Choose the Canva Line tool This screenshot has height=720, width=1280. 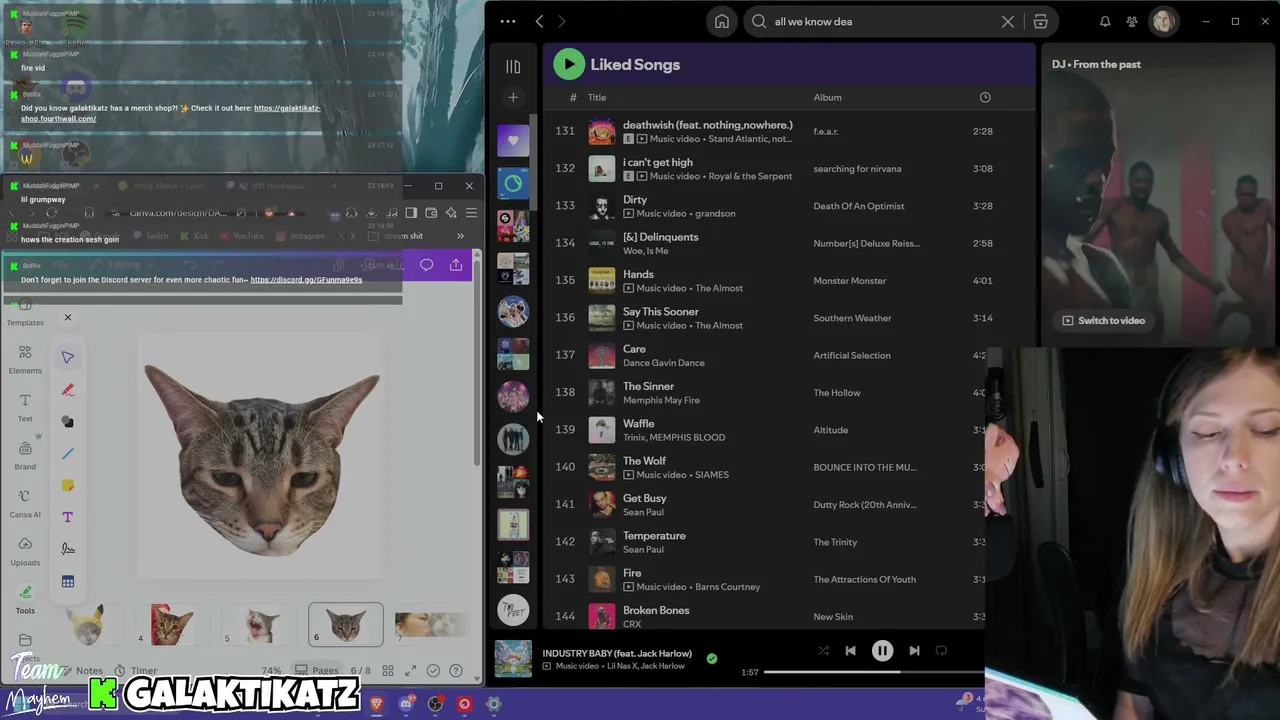(x=68, y=454)
